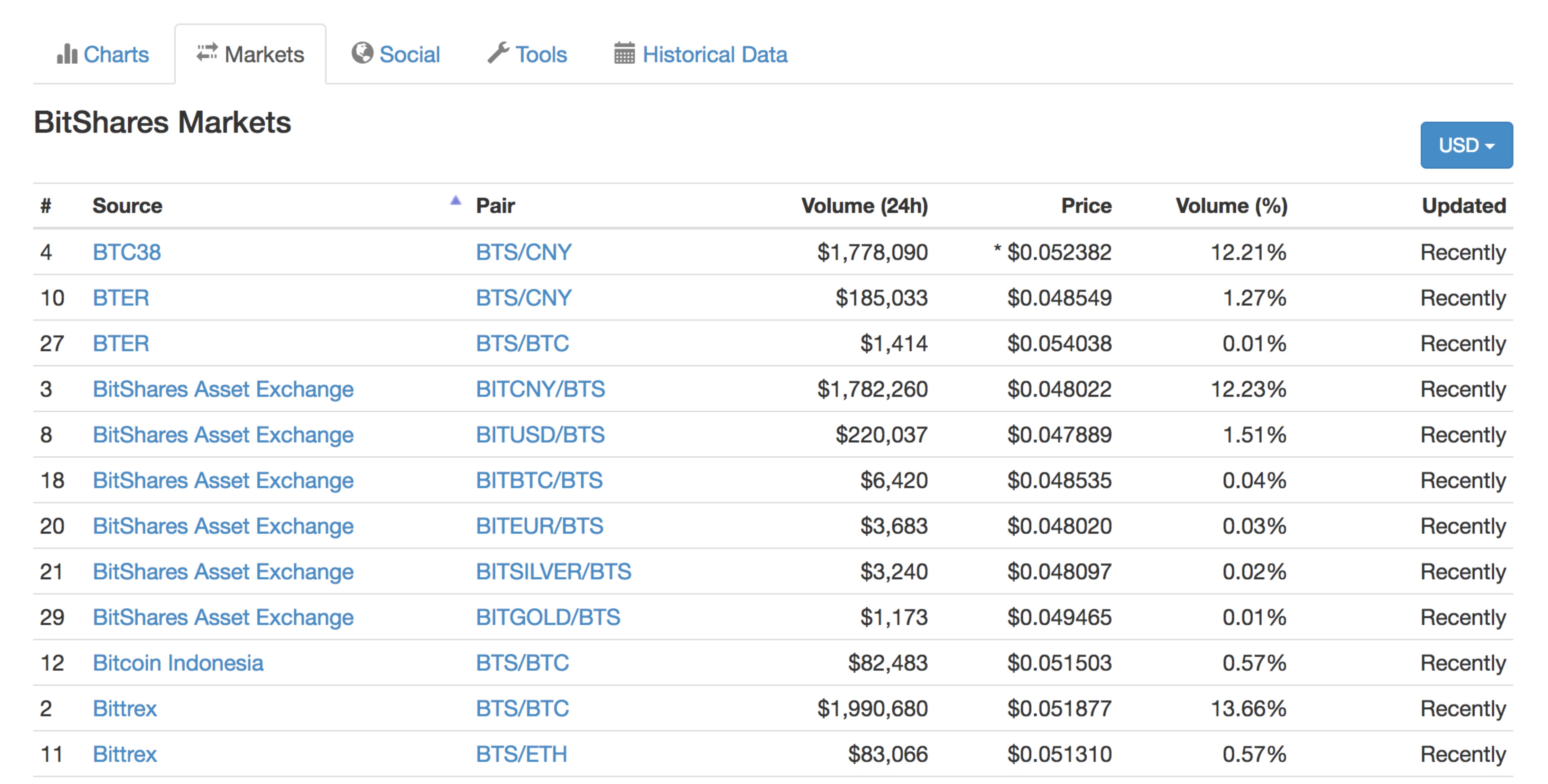The image size is (1548, 784).
Task: Open the BITCNY/BTS pair link
Action: click(540, 389)
